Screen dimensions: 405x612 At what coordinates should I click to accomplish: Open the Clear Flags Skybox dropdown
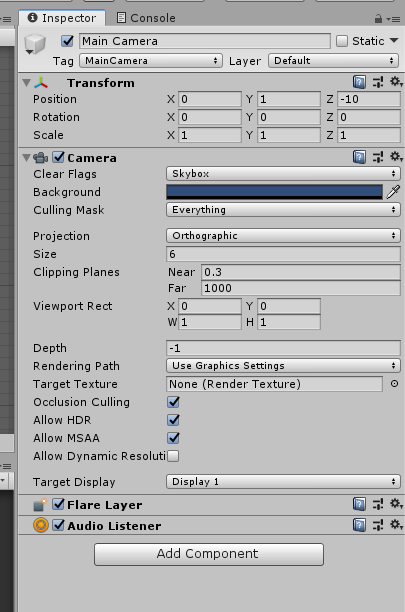point(283,174)
